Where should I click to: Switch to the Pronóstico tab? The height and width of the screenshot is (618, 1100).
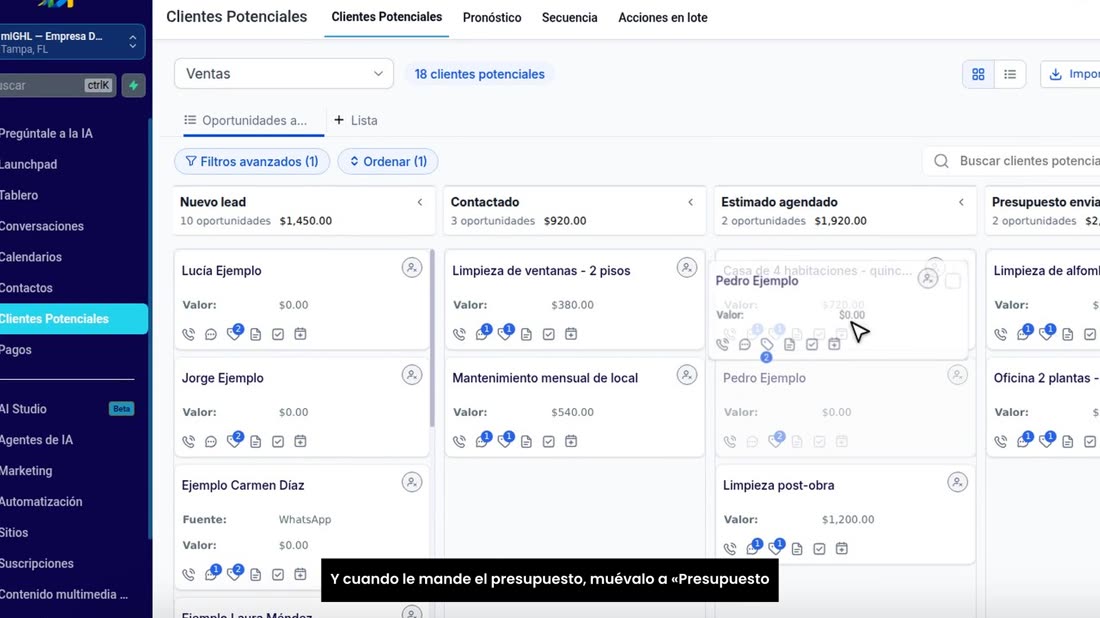(x=492, y=18)
